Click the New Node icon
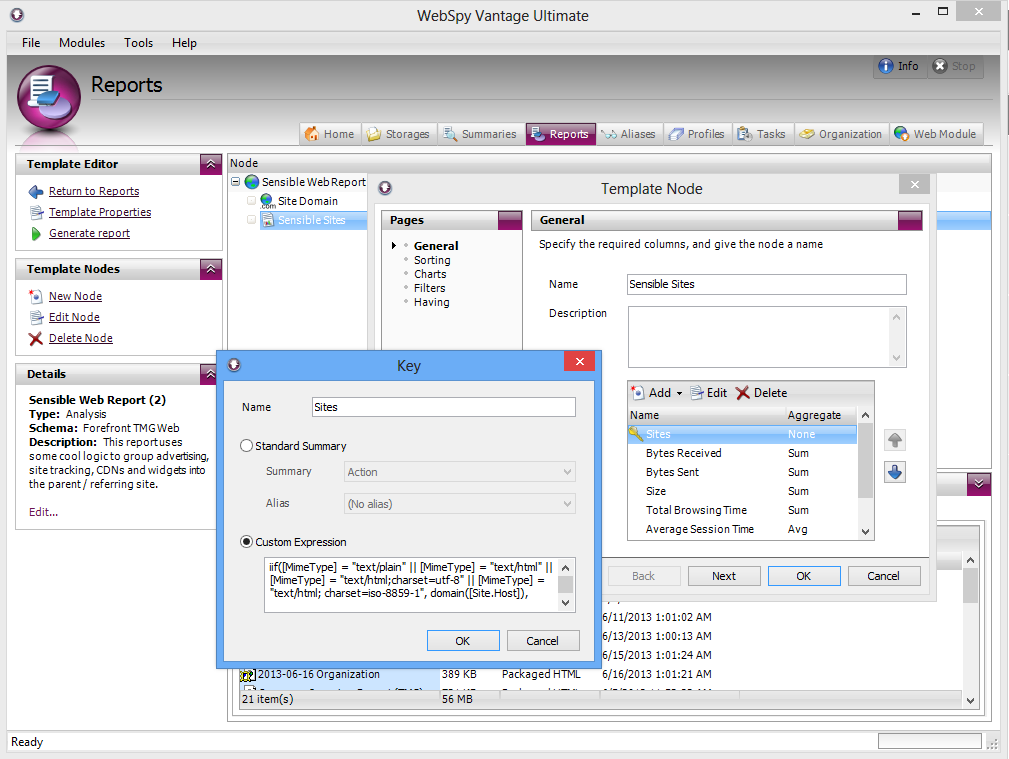The height and width of the screenshot is (759, 1009). 36,296
